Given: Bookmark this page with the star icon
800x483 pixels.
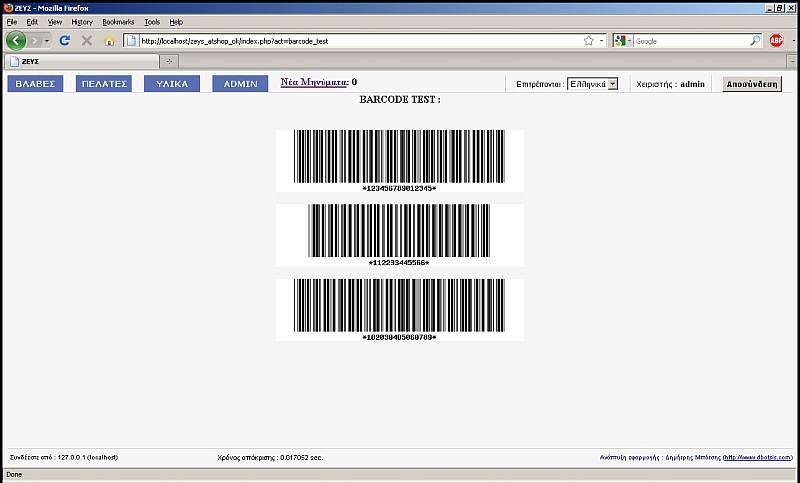Looking at the screenshot, I should pos(589,41).
